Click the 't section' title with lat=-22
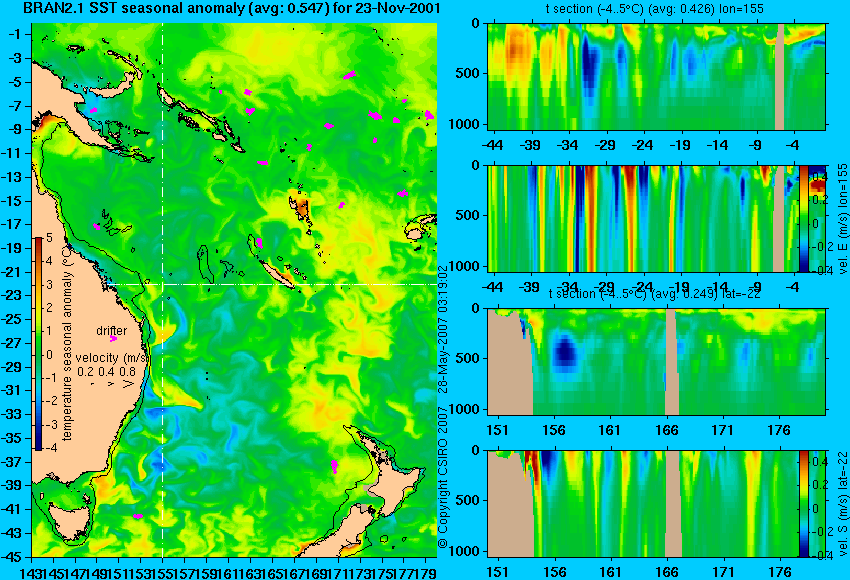850x580 pixels. pyautogui.click(x=654, y=294)
